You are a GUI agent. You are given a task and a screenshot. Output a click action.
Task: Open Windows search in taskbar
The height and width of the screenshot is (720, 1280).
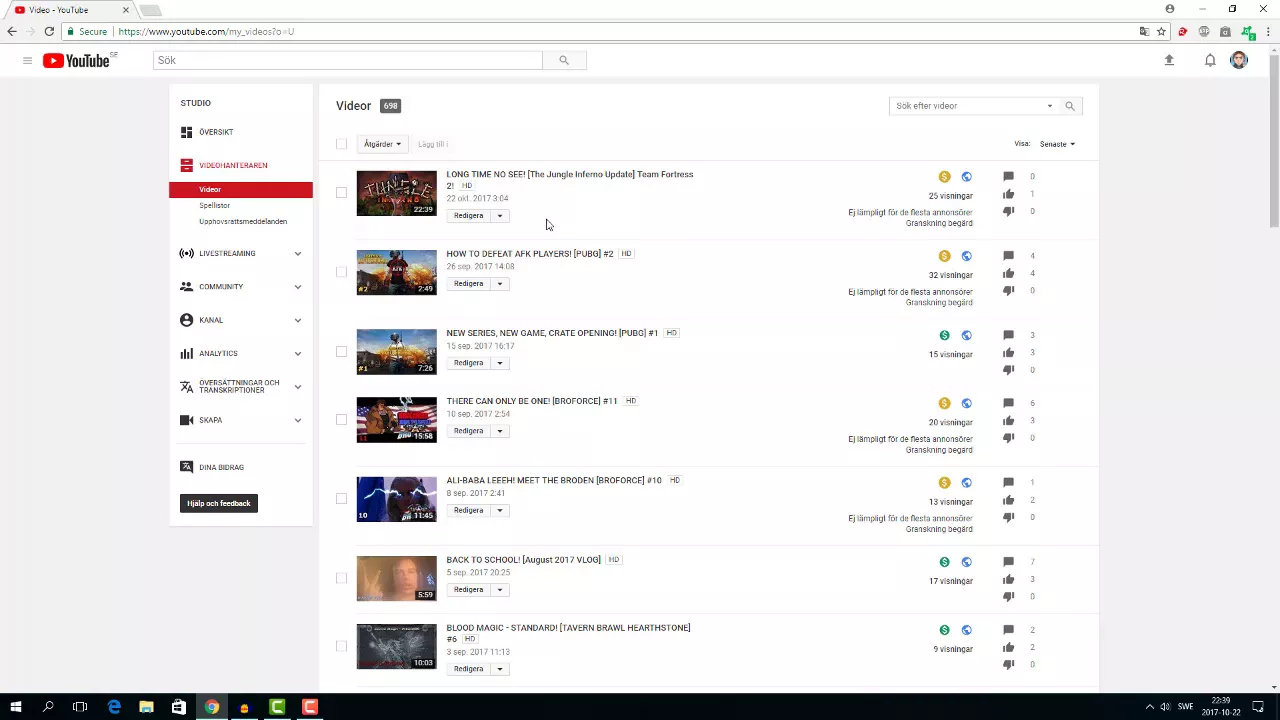point(48,707)
